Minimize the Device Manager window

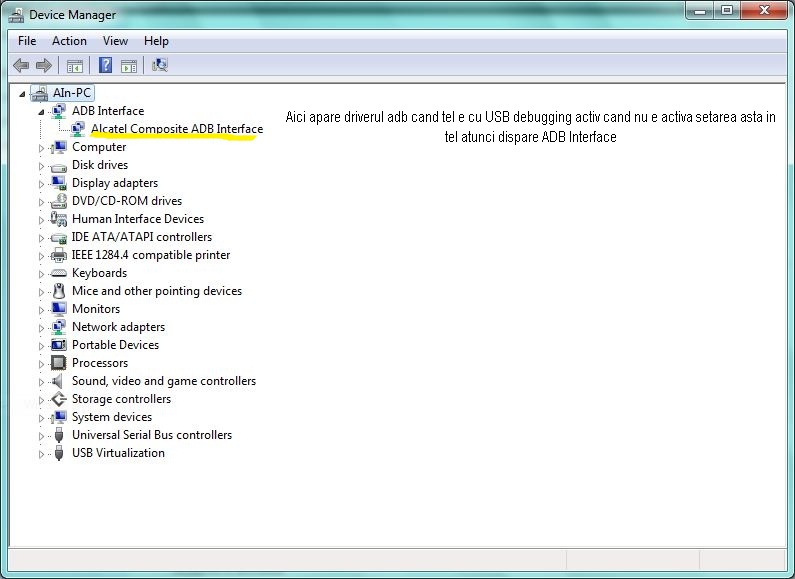(700, 11)
